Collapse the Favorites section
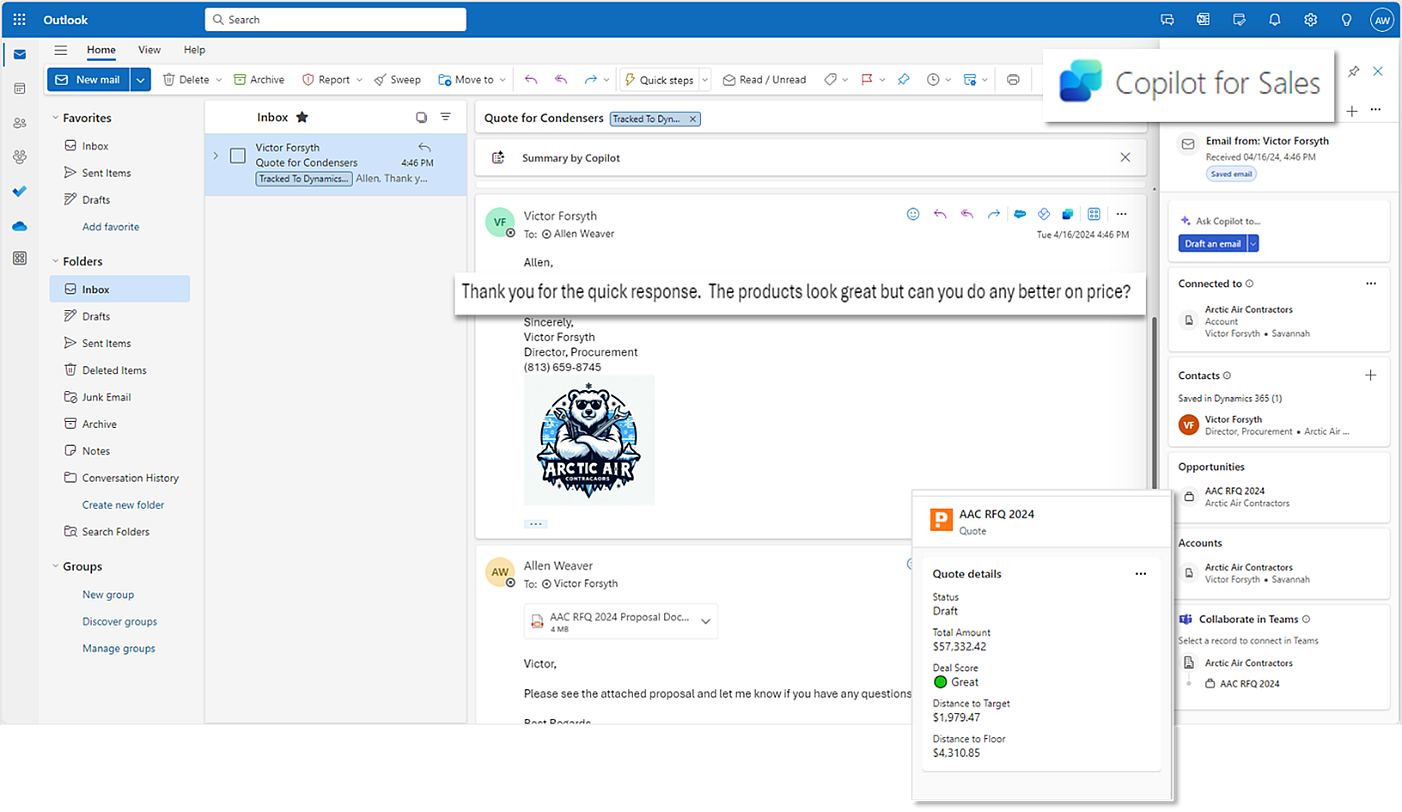The image size is (1402, 812). tap(55, 118)
